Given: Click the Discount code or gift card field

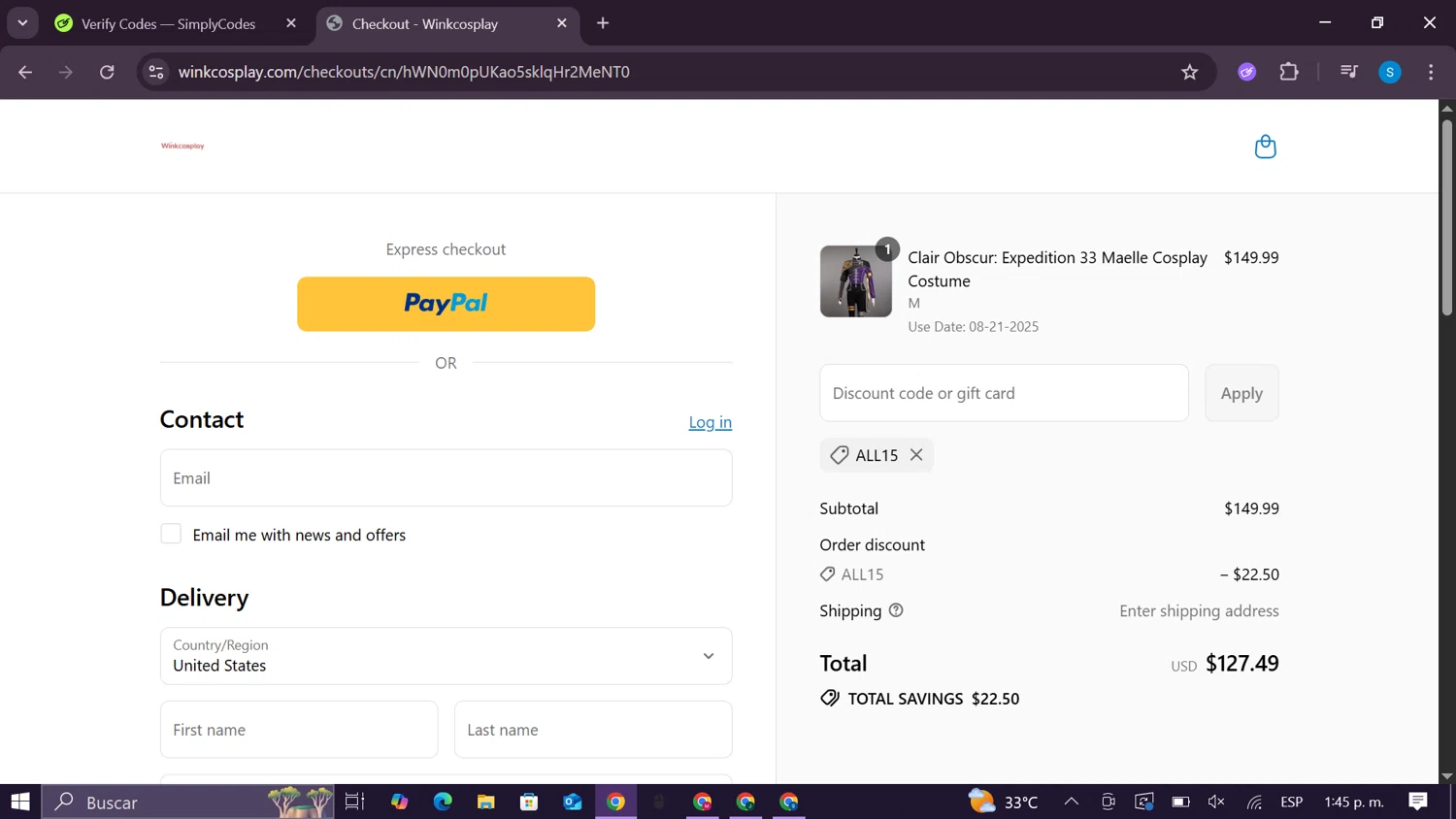Looking at the screenshot, I should pyautogui.click(x=1004, y=393).
